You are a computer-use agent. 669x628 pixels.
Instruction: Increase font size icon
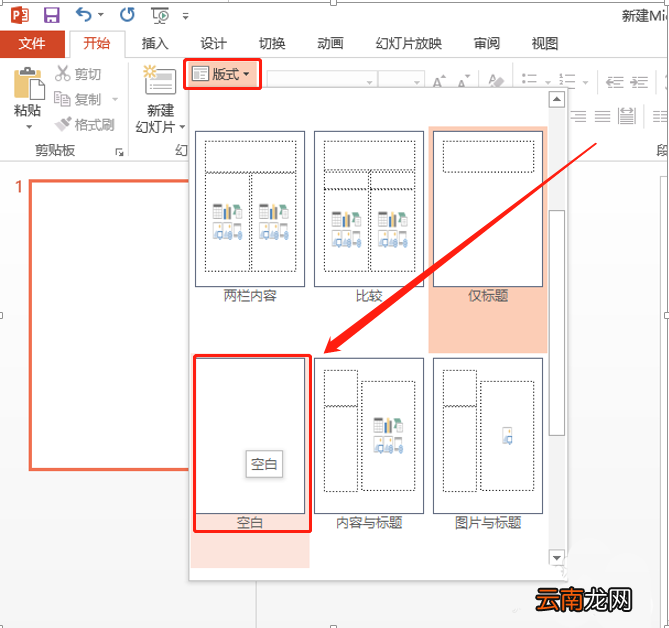(439, 81)
